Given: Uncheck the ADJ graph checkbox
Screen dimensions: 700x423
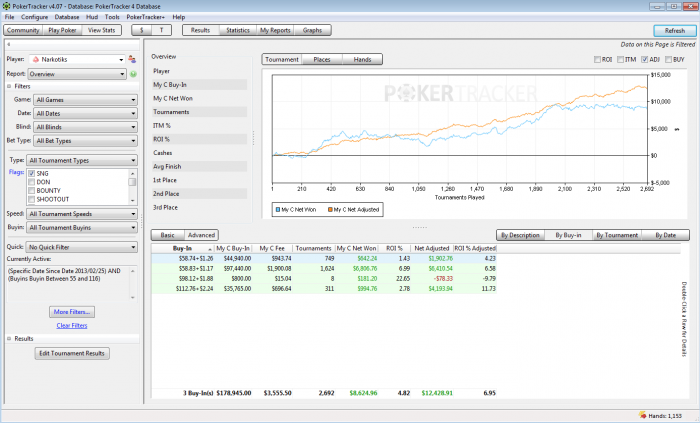Looking at the screenshot, I should pyautogui.click(x=645, y=59).
